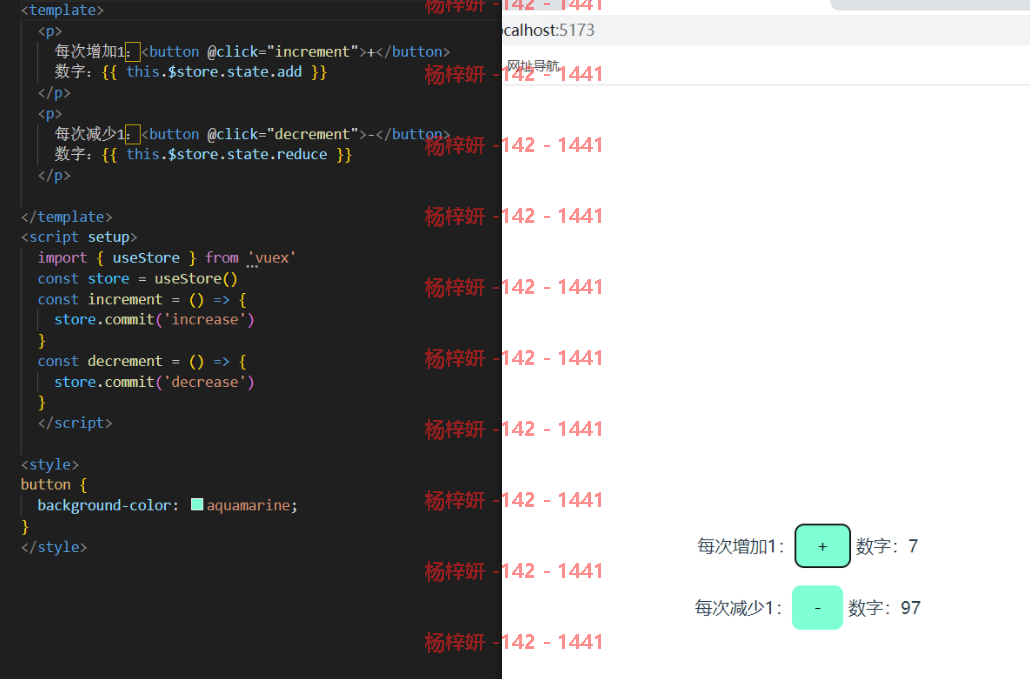The height and width of the screenshot is (679, 1030).
Task: Click the closing </template> tag
Action: click(x=66, y=217)
